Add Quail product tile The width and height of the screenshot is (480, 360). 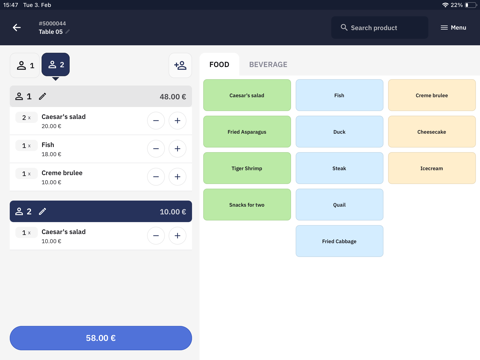tap(339, 205)
